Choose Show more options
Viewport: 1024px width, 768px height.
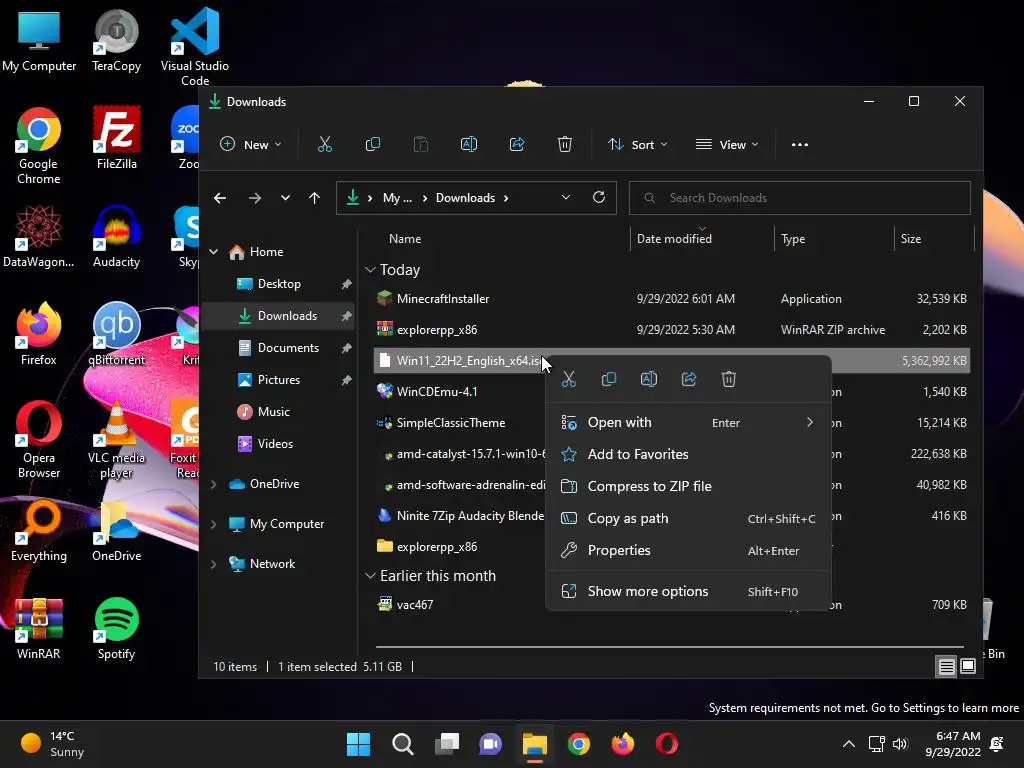688,592
